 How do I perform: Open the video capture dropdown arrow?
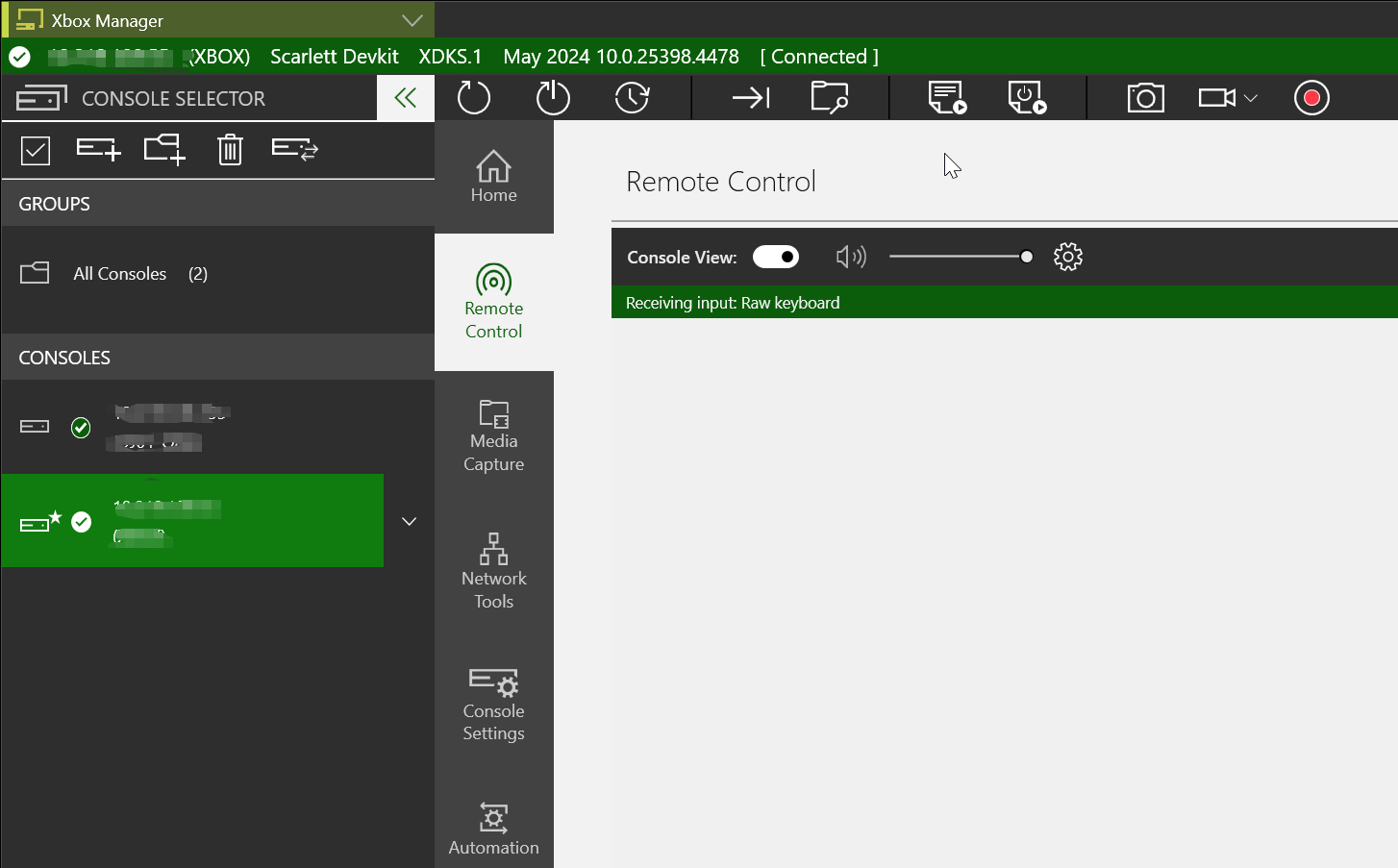1251,98
